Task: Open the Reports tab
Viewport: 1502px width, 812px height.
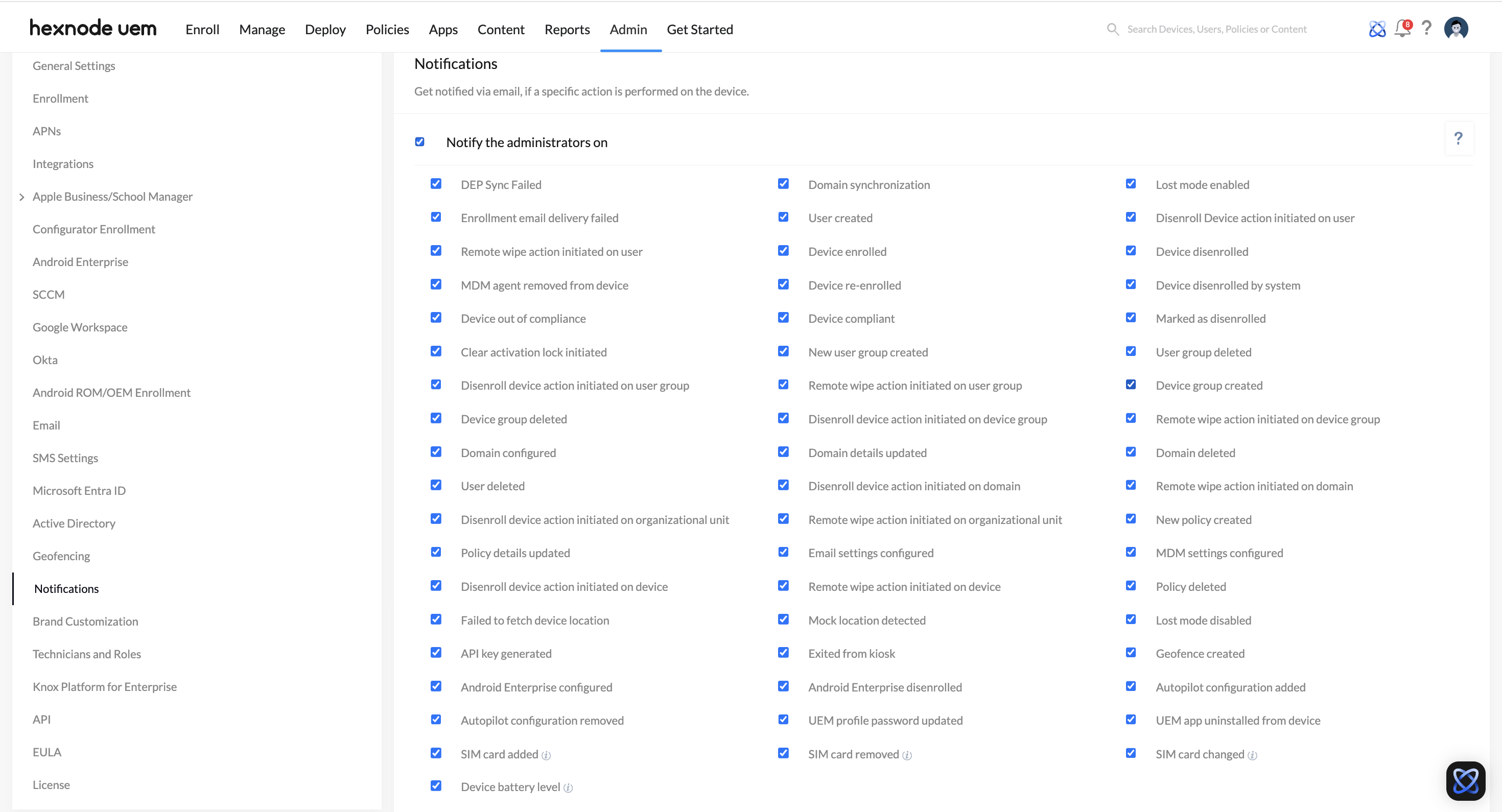Action: (x=567, y=29)
